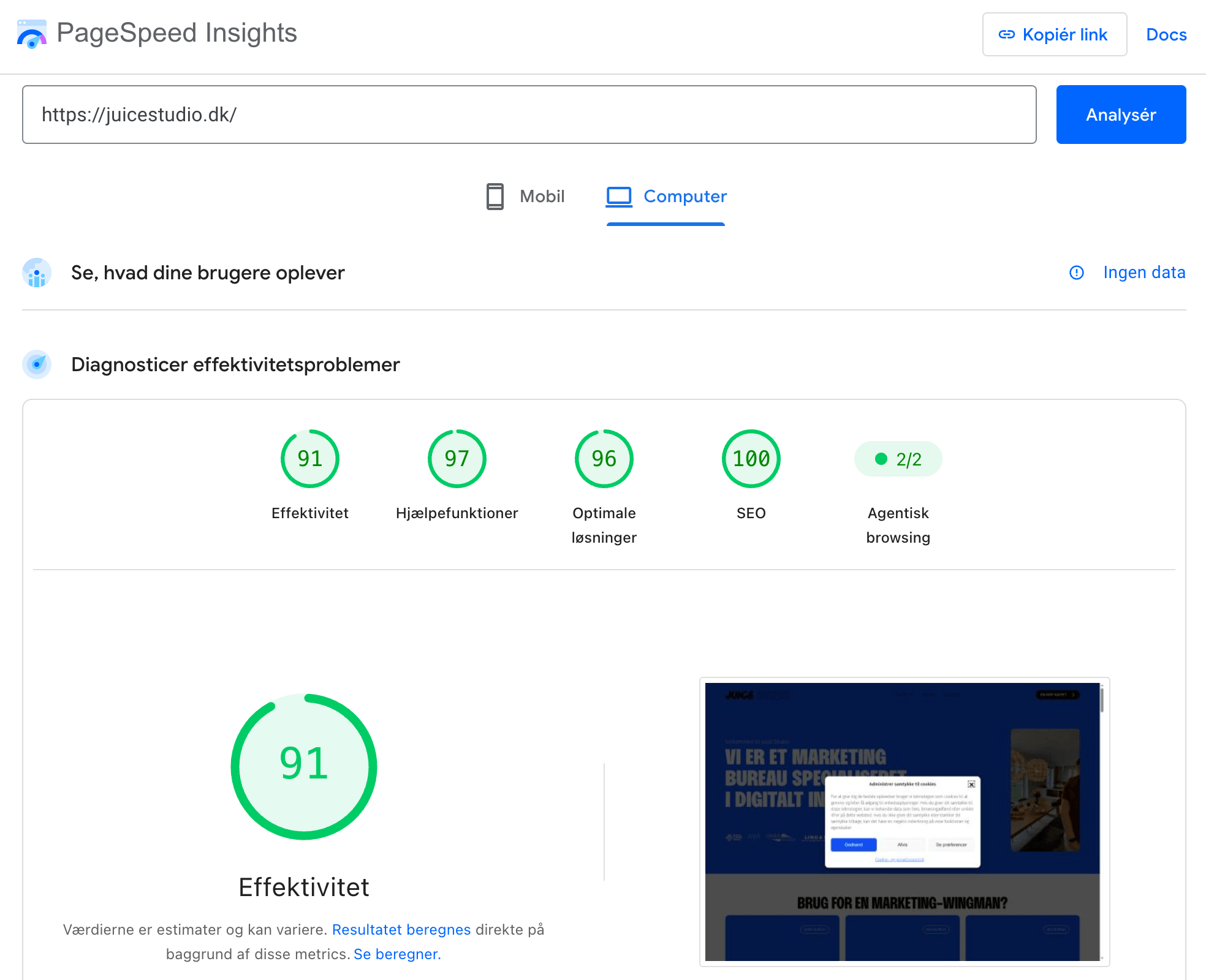This screenshot has width=1206, height=980.
Task: Jump to Optimale løsninger score 96 gauge
Action: pyautogui.click(x=604, y=459)
